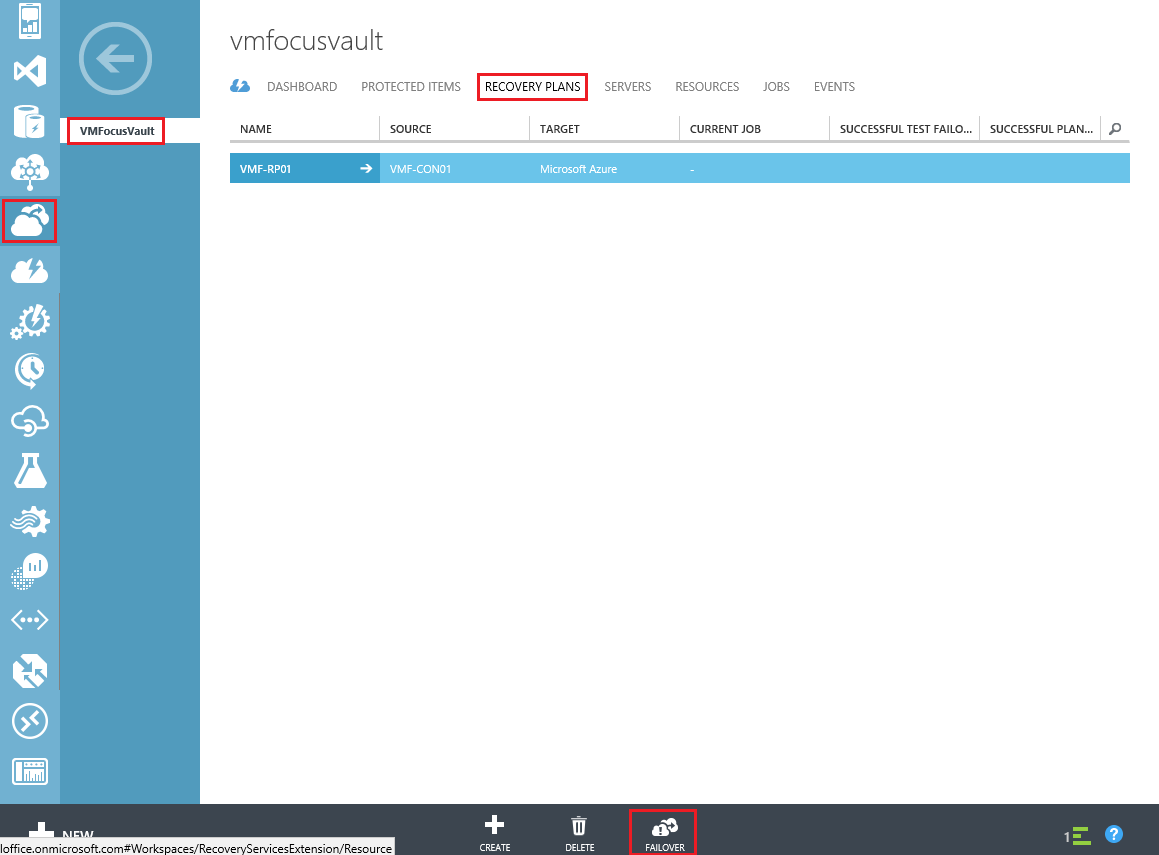This screenshot has height=855, width=1159.
Task: Sort the table by the Source column header
Action: tap(411, 129)
